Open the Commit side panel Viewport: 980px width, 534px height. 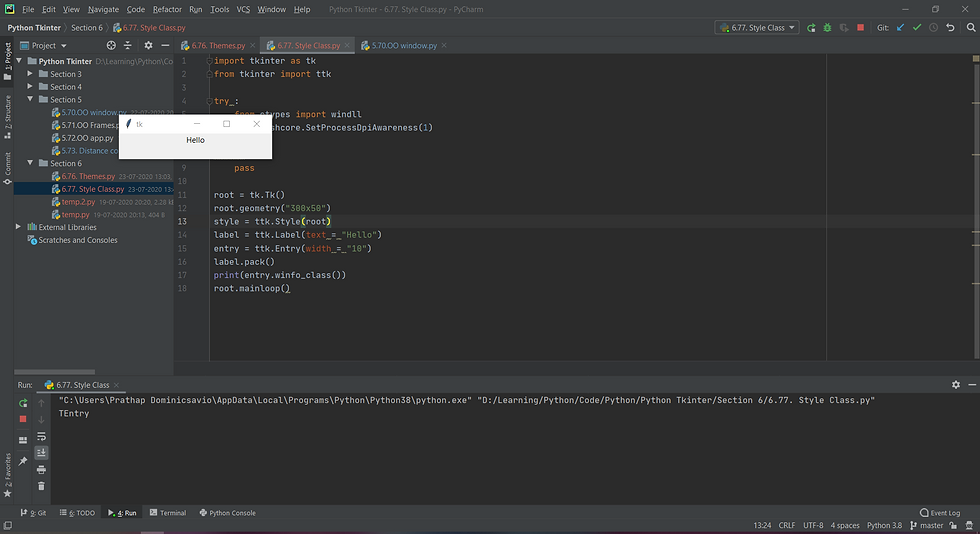(8, 168)
